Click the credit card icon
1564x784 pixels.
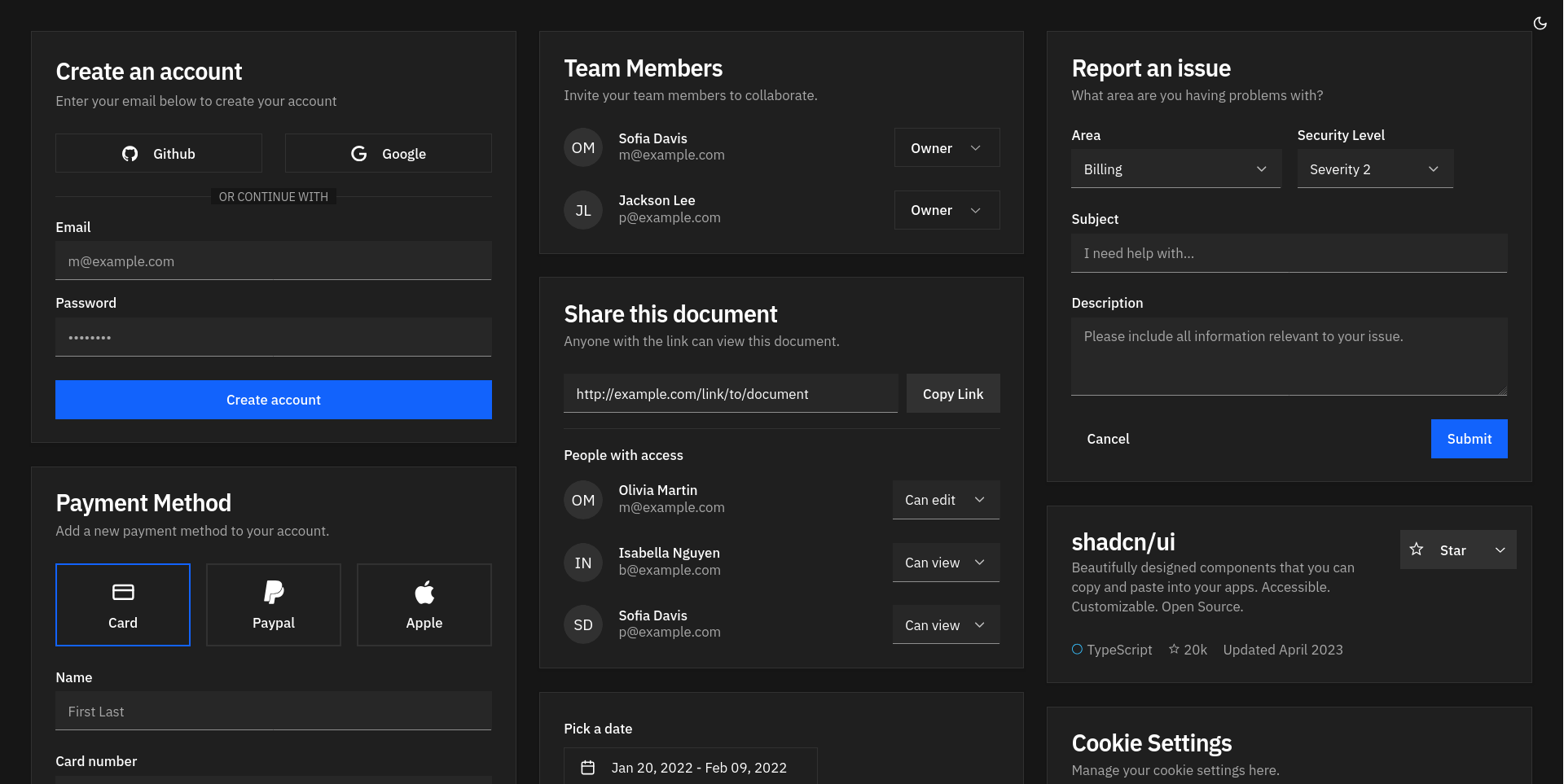(123, 592)
